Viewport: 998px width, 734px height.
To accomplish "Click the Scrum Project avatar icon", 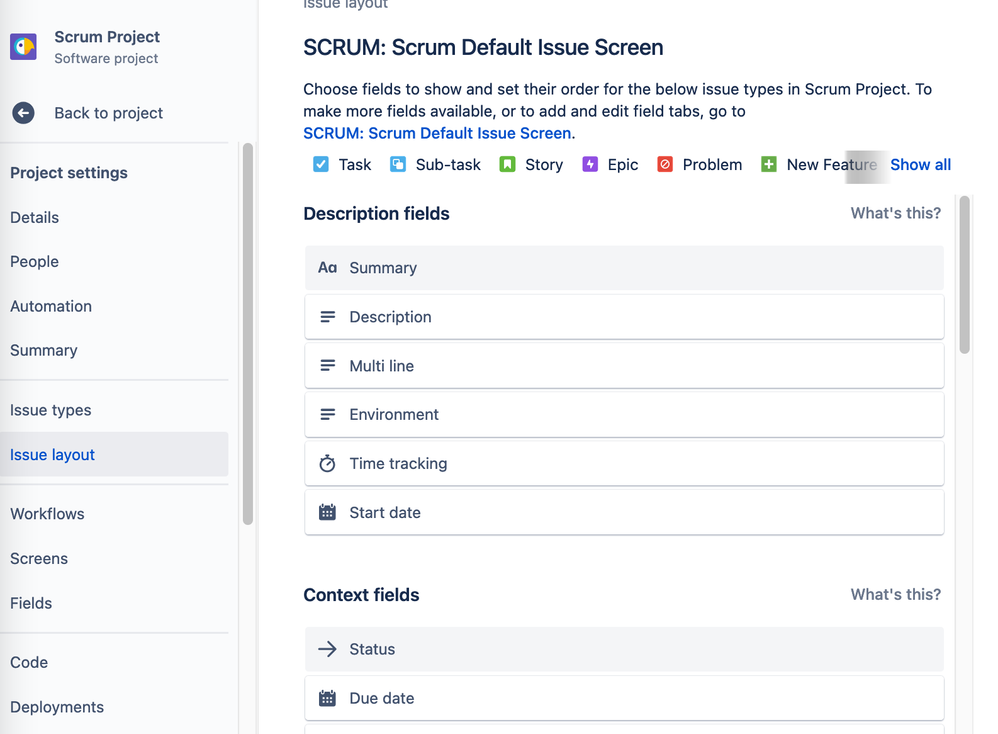I will coord(23,47).
